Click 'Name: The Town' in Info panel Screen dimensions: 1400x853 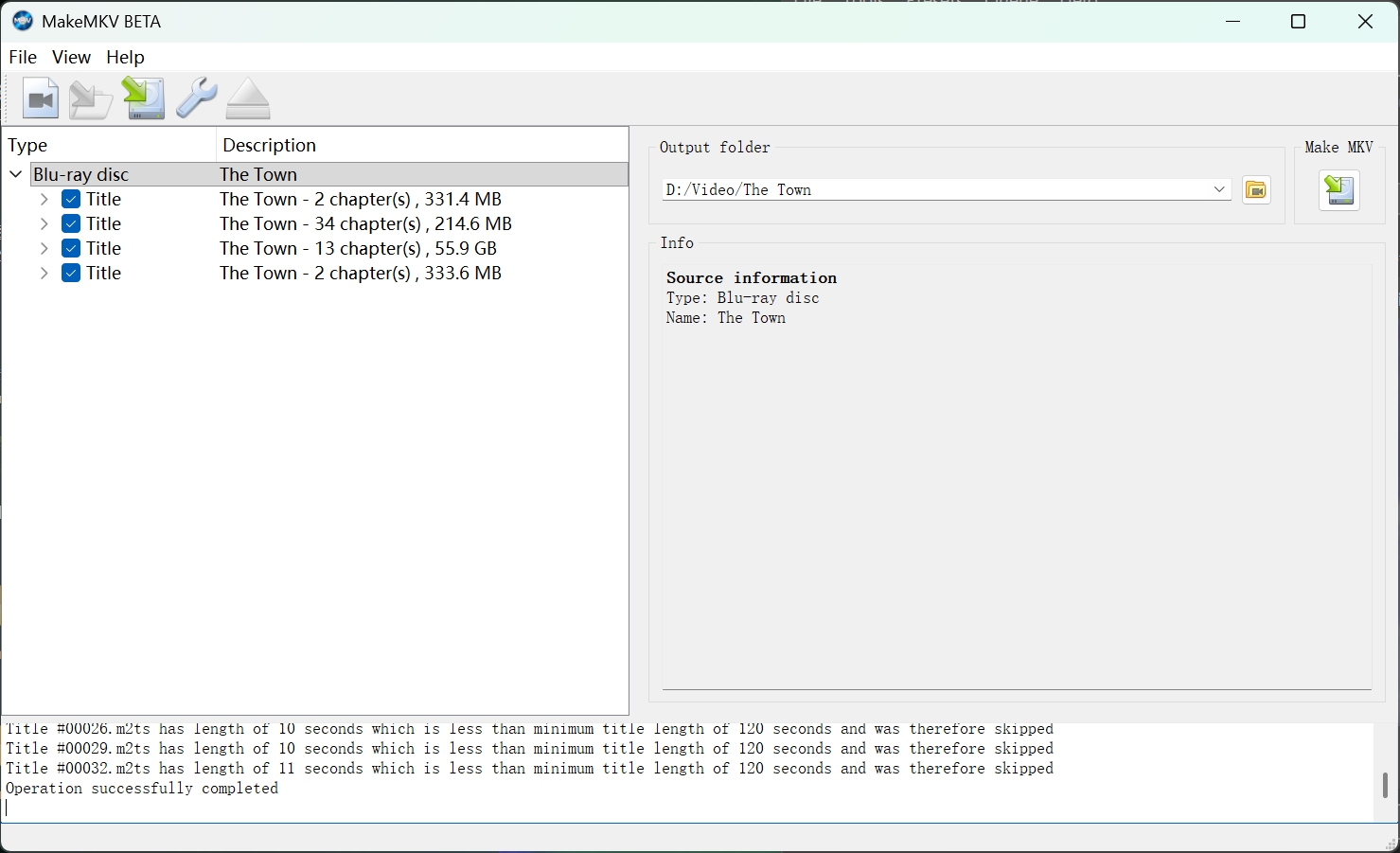pyautogui.click(x=725, y=317)
